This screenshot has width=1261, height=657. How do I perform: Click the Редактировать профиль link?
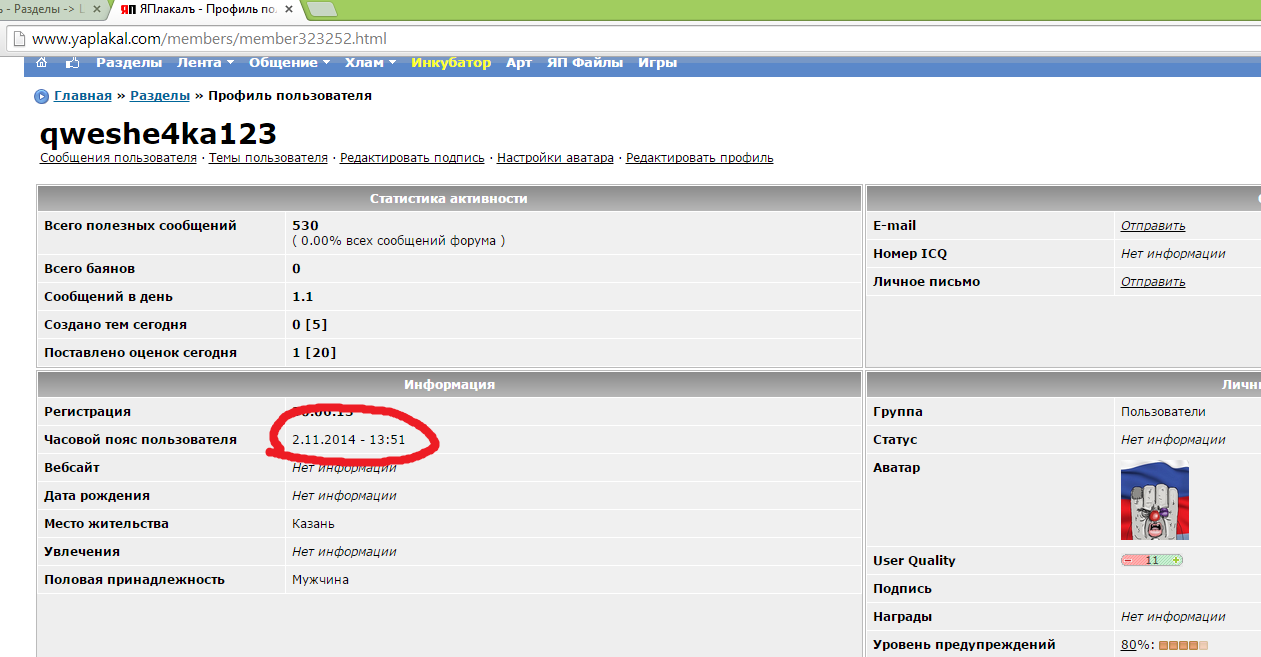click(699, 158)
